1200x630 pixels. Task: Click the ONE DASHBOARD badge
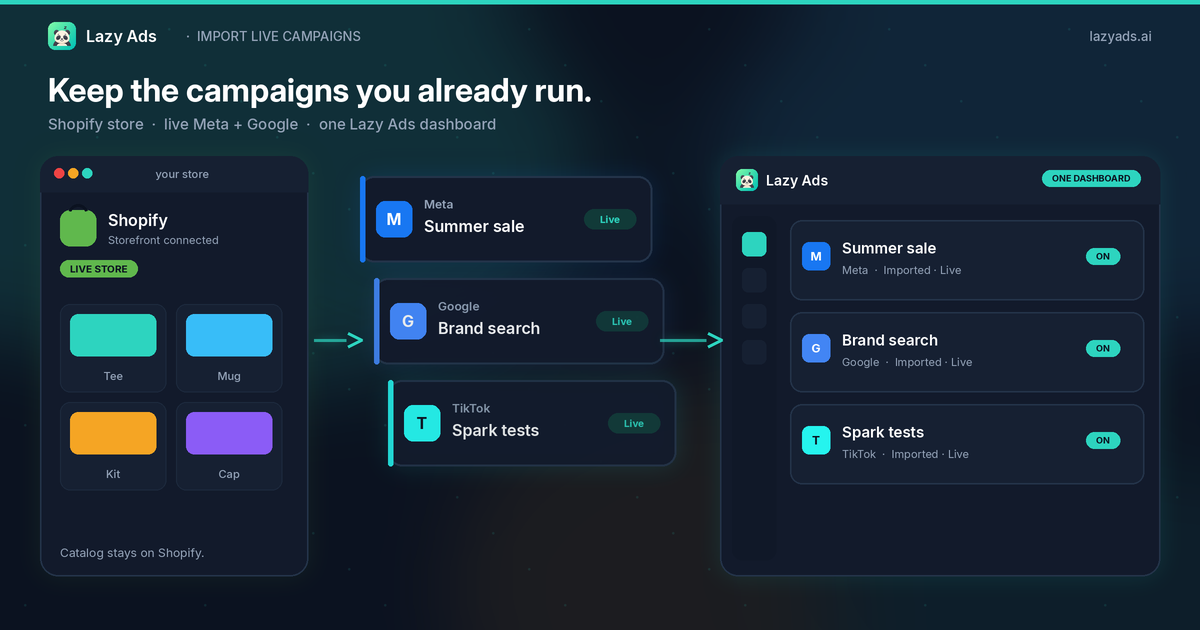coord(1091,178)
